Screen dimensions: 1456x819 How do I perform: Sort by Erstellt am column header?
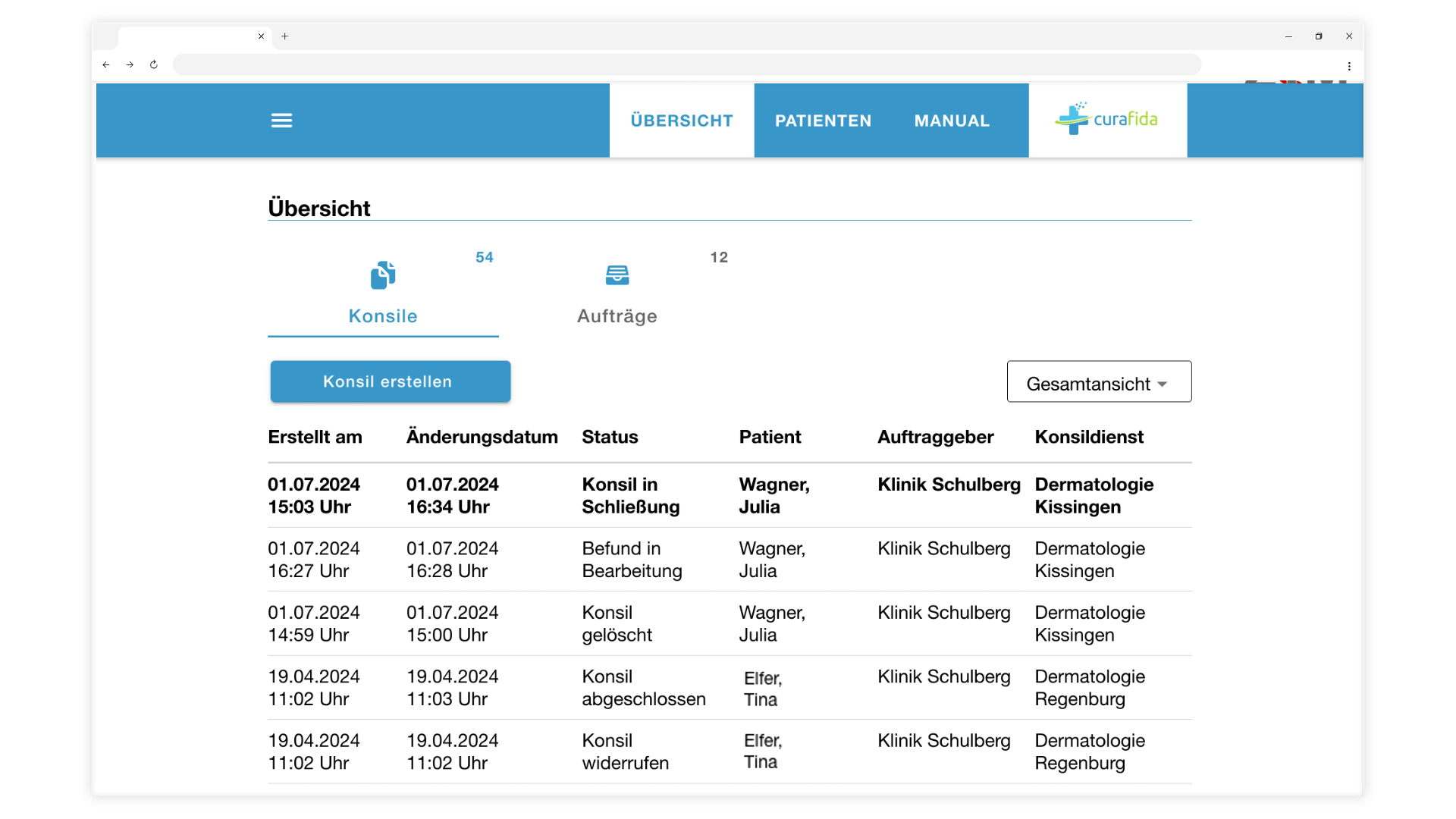click(315, 437)
